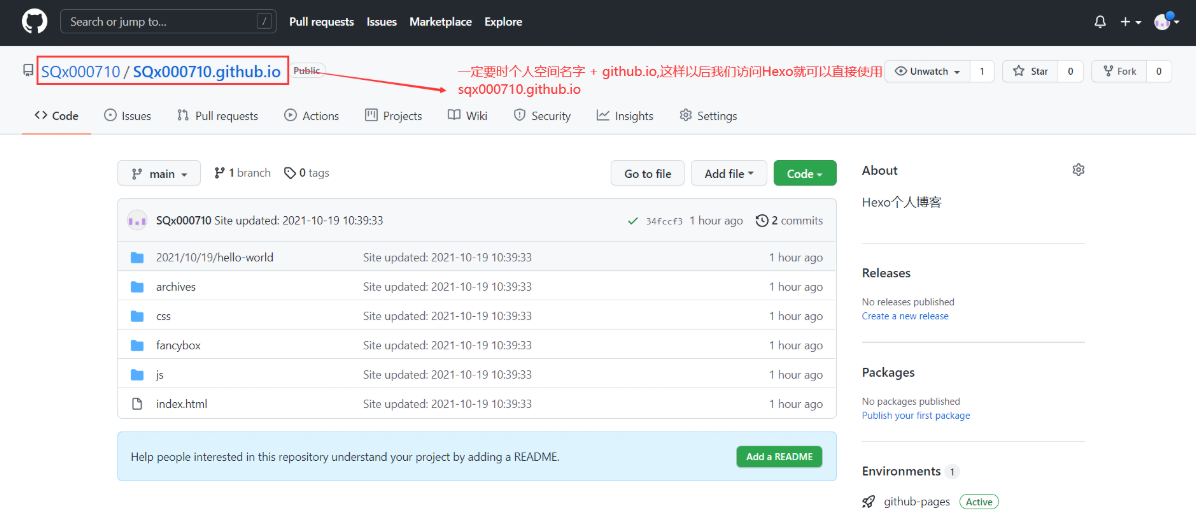Click the fork count 0
The width and height of the screenshot is (1196, 521).
click(1159, 72)
